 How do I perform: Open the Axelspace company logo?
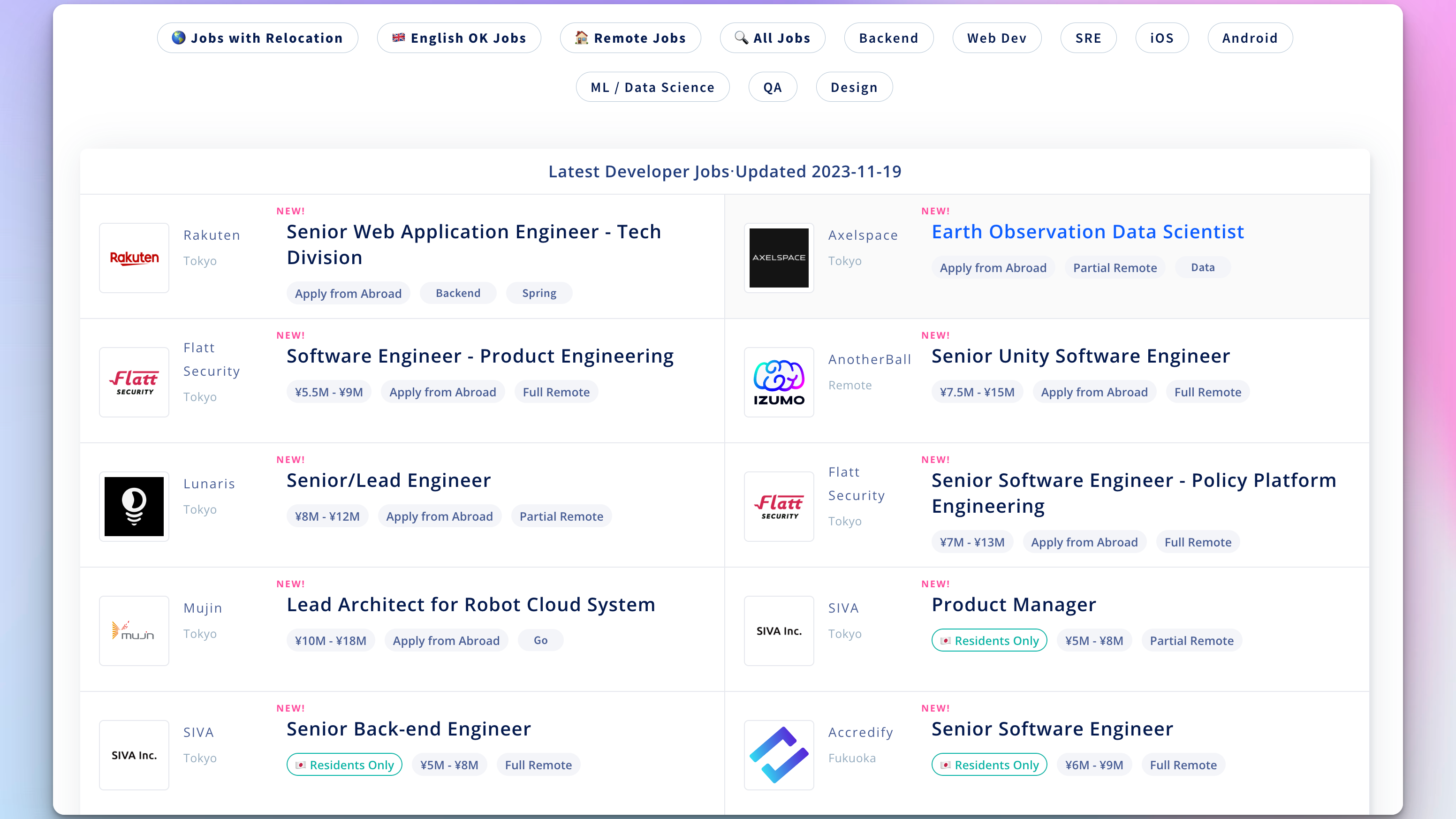coord(779,258)
